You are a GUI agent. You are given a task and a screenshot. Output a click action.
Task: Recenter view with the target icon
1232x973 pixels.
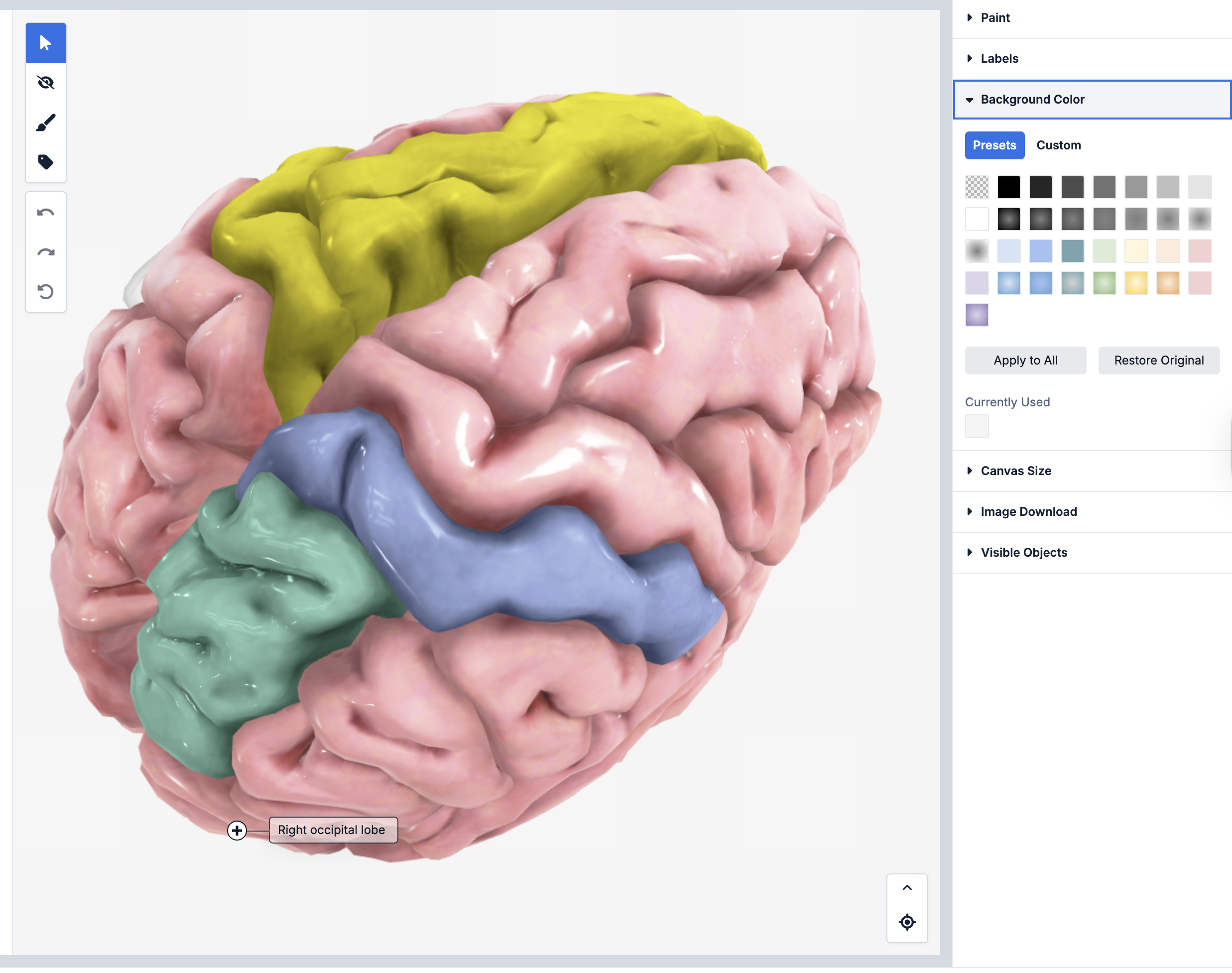907,922
